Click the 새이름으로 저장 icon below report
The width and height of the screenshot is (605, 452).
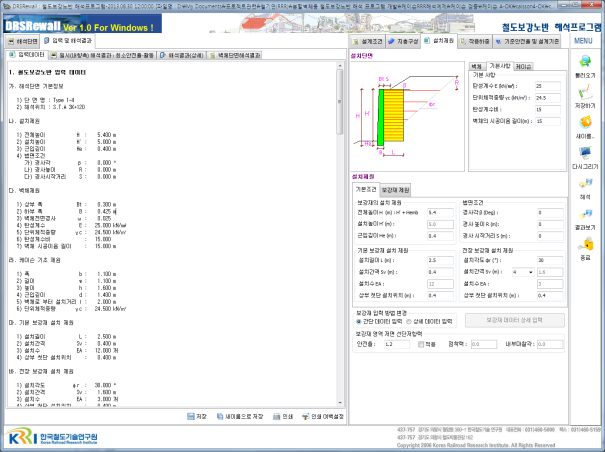pyautogui.click(x=220, y=416)
